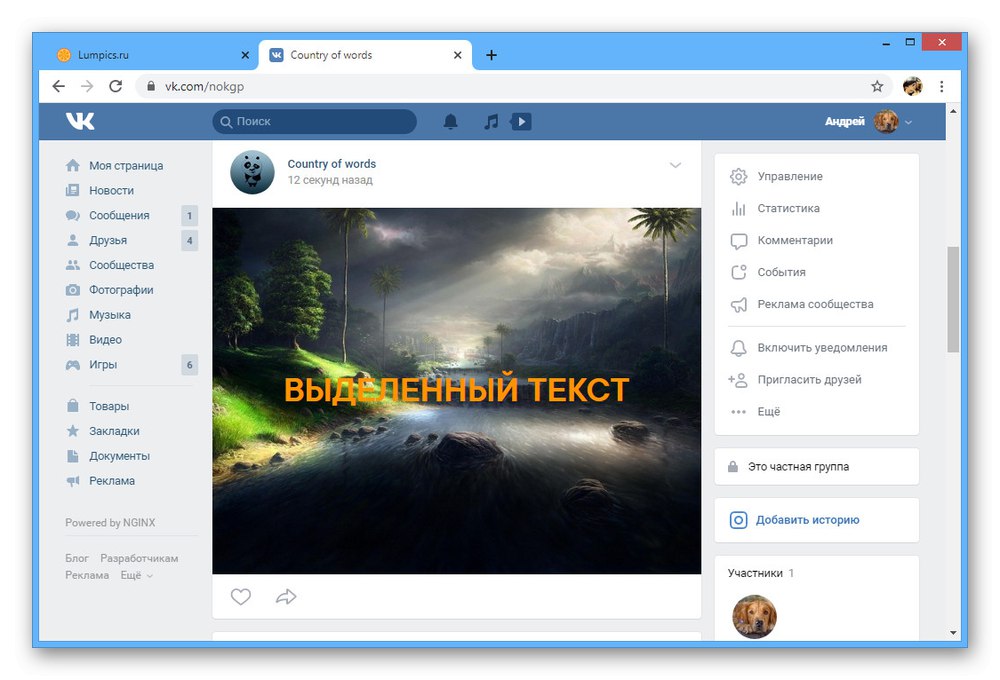Click the Реклама сообщества megaphone icon
The height and width of the screenshot is (680, 1000).
click(x=739, y=304)
